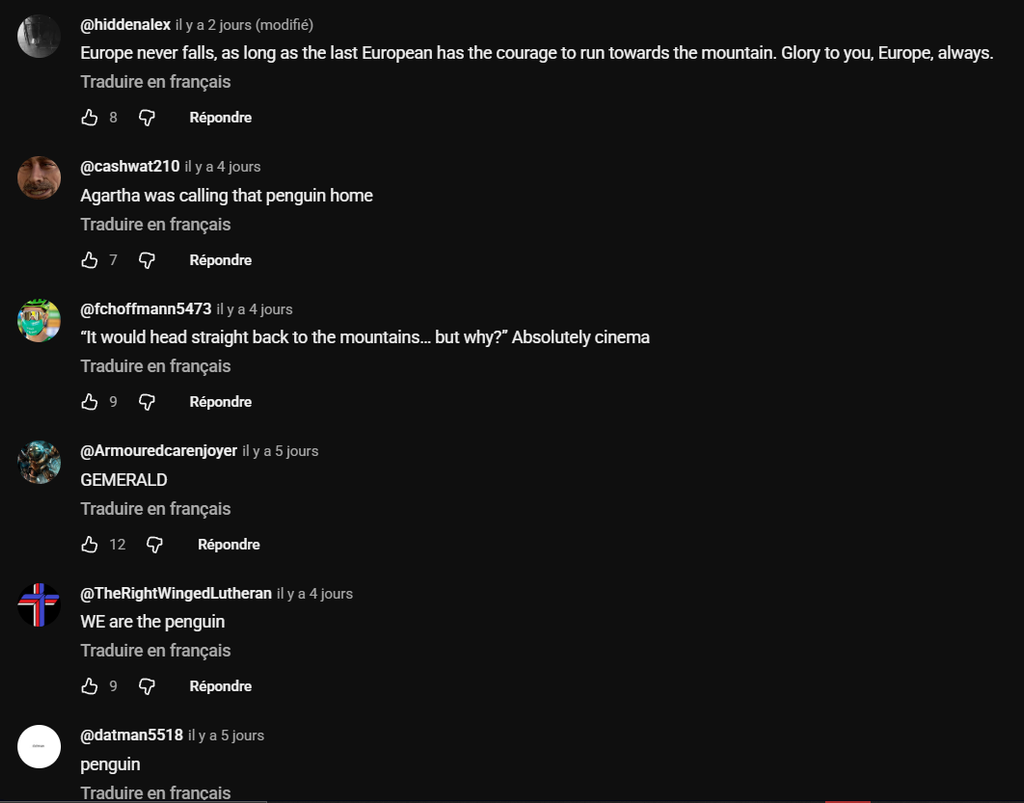Dislike the comment by @TheRightWingedLutheran

tap(147, 687)
